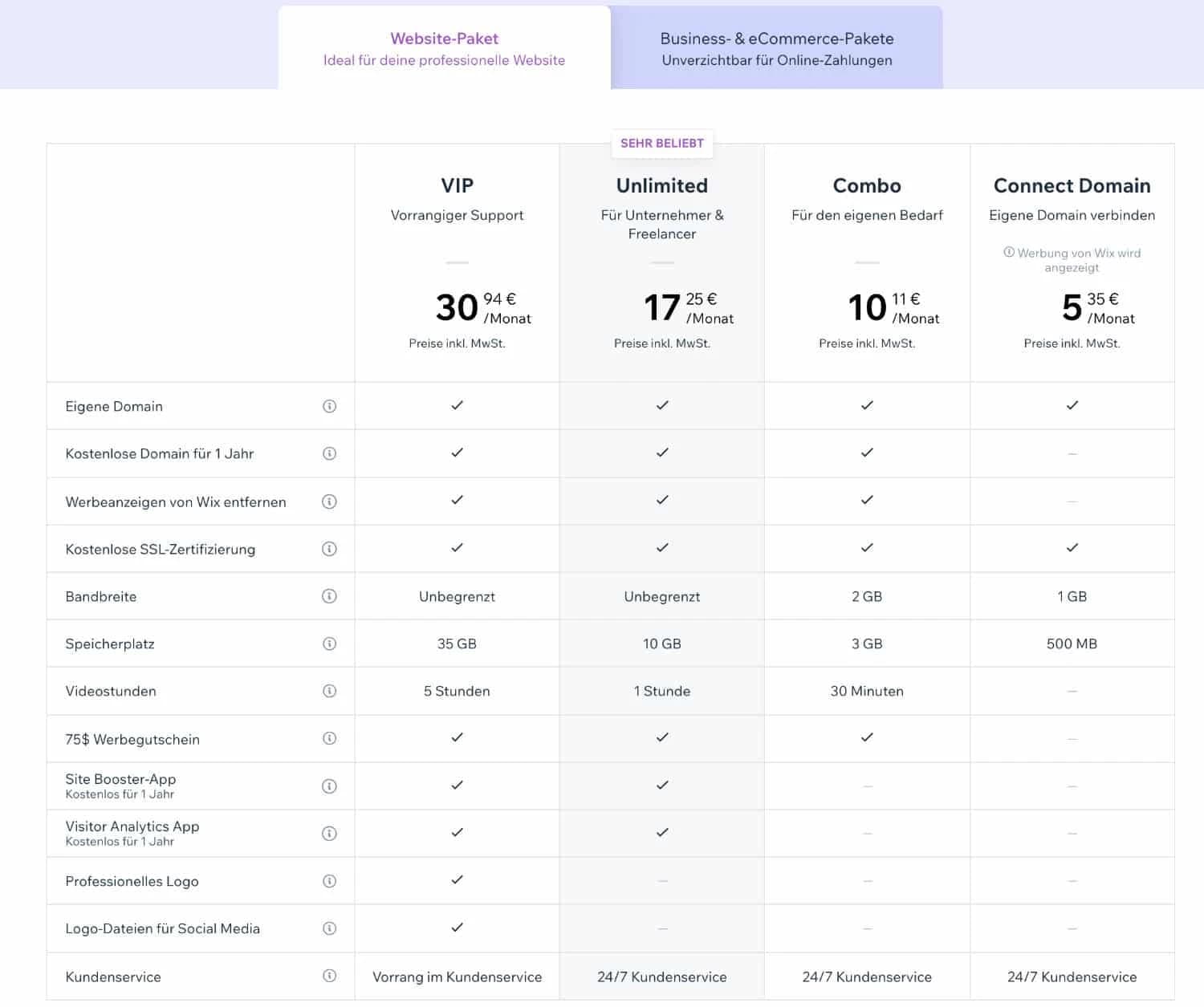Show info for Speicherplatz row
Screen dimensions: 1204x1007
(329, 644)
